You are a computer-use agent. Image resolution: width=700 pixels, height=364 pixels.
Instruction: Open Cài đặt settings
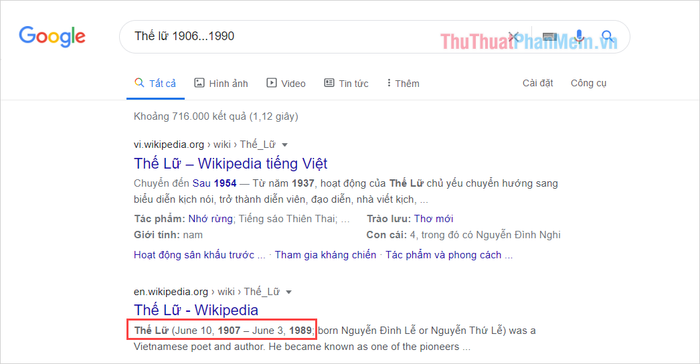pos(538,83)
